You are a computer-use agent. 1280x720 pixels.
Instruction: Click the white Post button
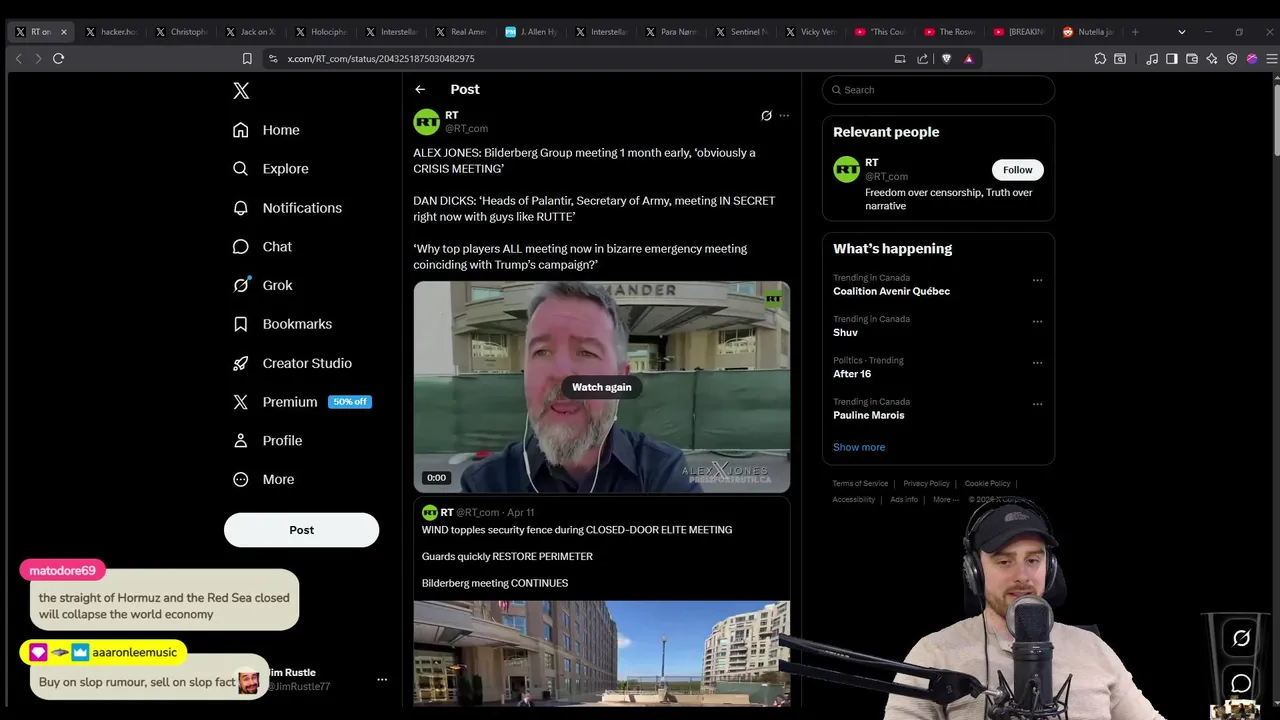click(301, 530)
